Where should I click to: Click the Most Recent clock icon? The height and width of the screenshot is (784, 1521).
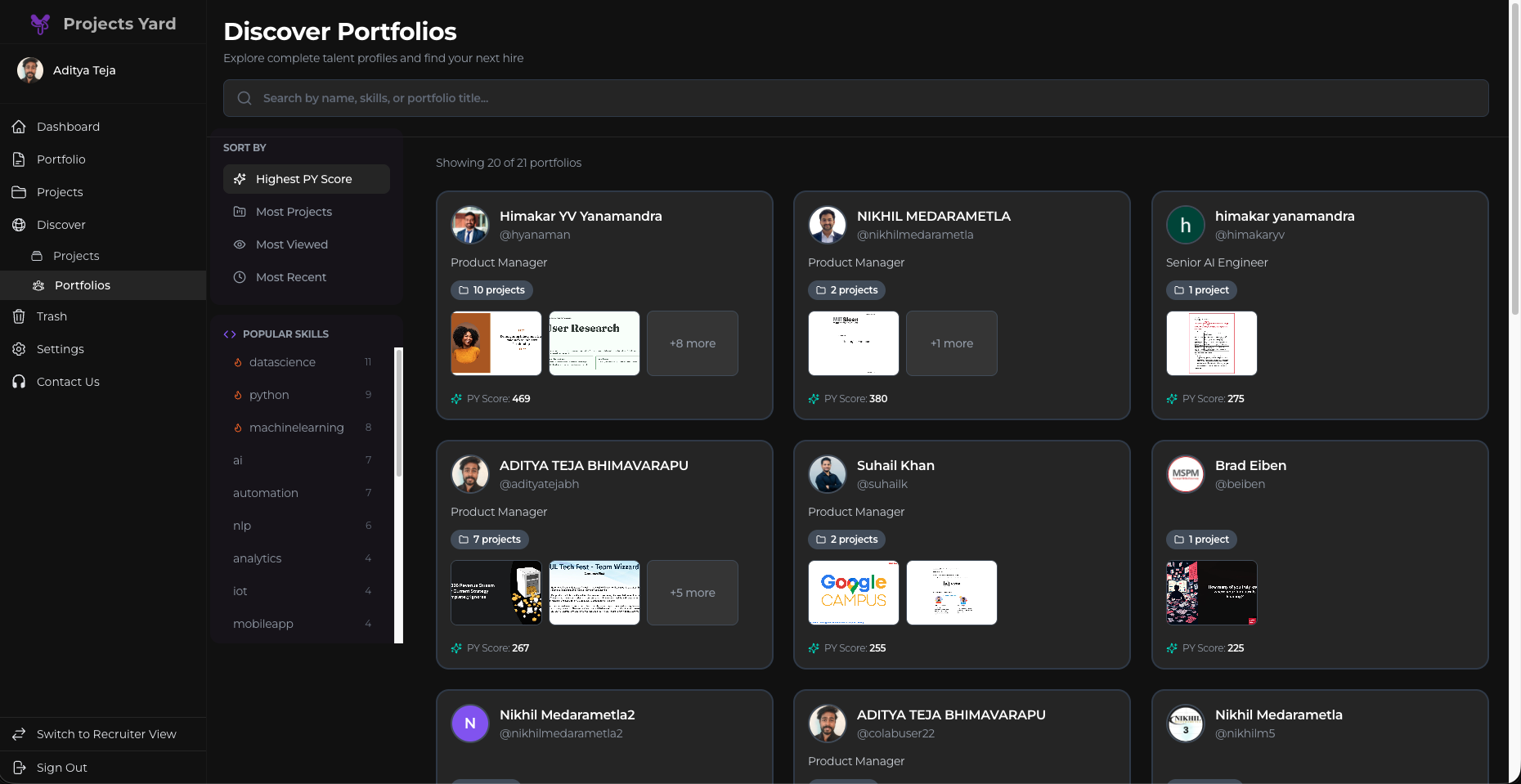click(240, 277)
